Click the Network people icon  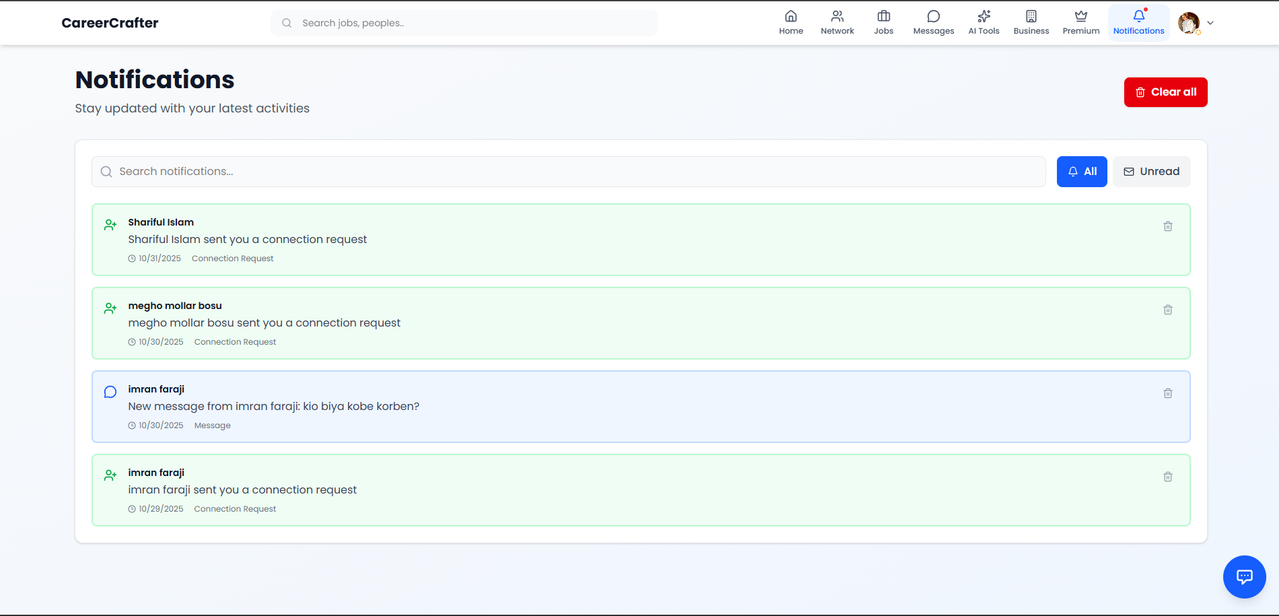pyautogui.click(x=837, y=16)
